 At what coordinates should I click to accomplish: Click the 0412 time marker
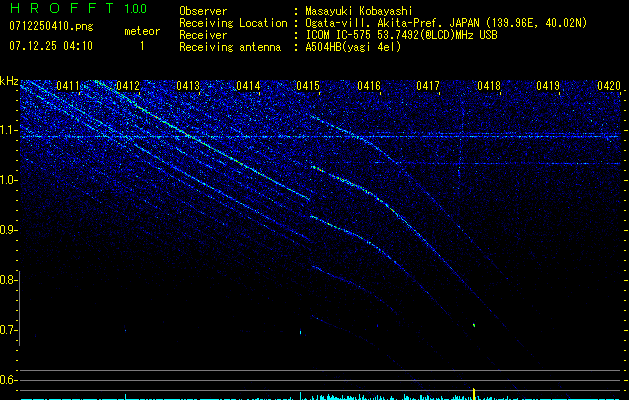[x=128, y=86]
